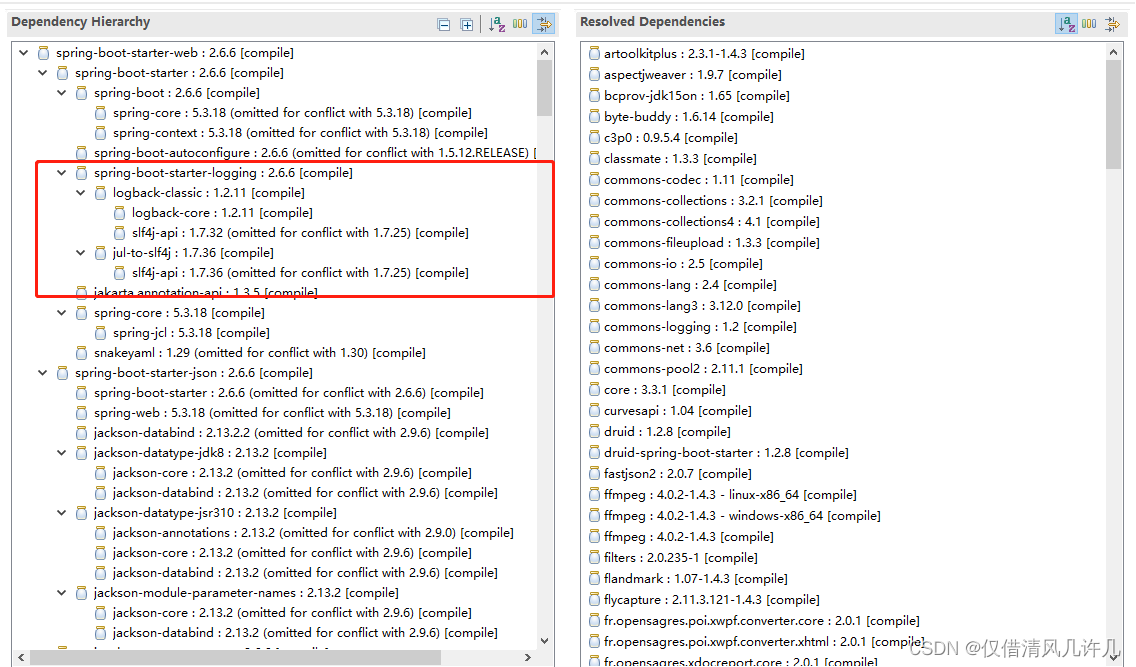
Task: Click jar icon of classmate : 1.3.3
Action: click(x=595, y=159)
